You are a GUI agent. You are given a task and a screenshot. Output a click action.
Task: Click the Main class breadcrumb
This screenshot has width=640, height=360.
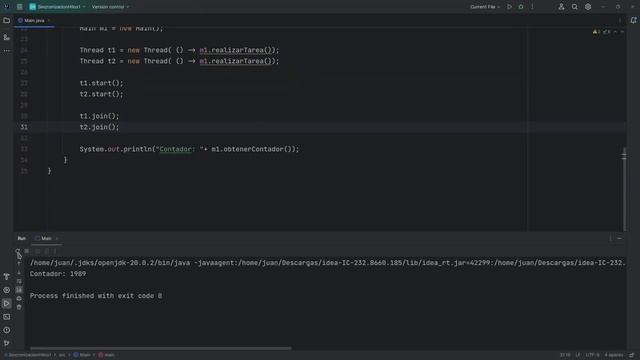click(x=82, y=355)
